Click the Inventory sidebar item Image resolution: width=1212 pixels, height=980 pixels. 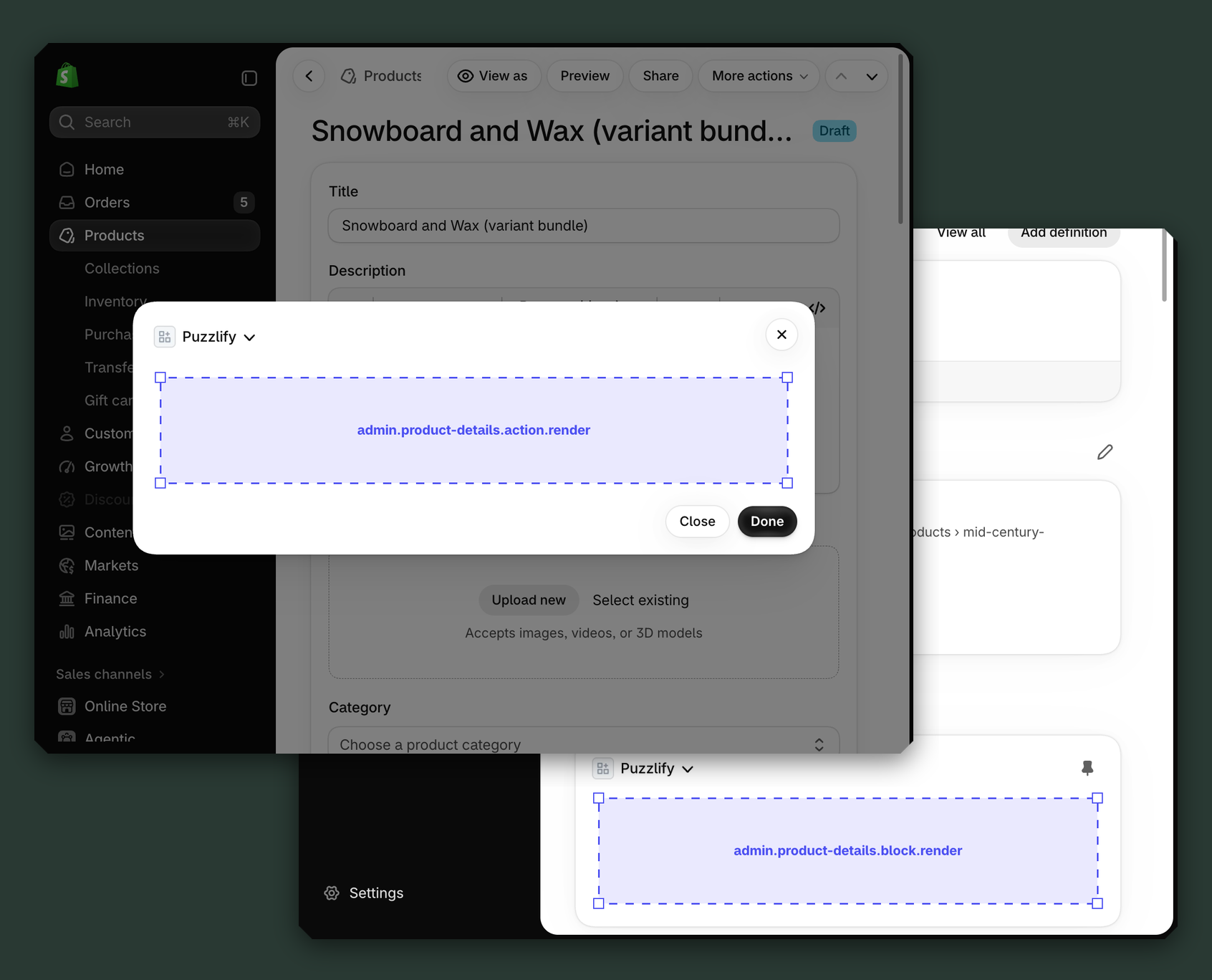(116, 302)
